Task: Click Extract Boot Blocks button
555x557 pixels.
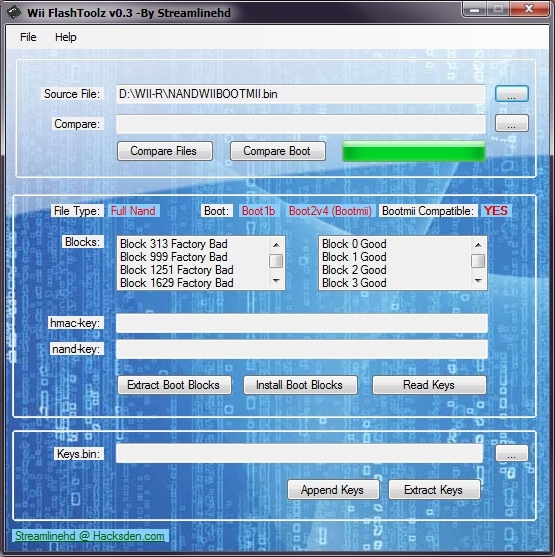Action: click(x=174, y=385)
